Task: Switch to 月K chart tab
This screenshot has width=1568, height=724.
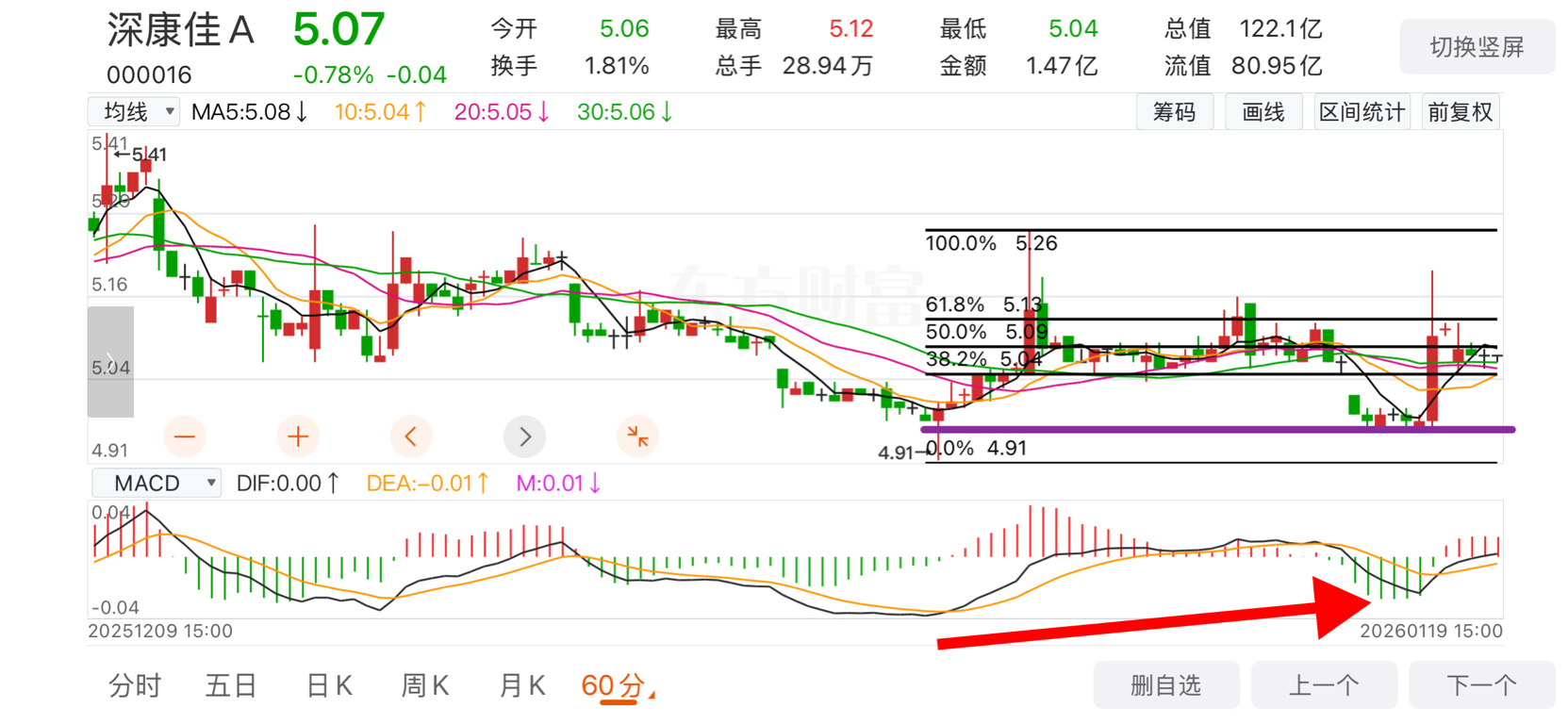Action: [x=521, y=686]
